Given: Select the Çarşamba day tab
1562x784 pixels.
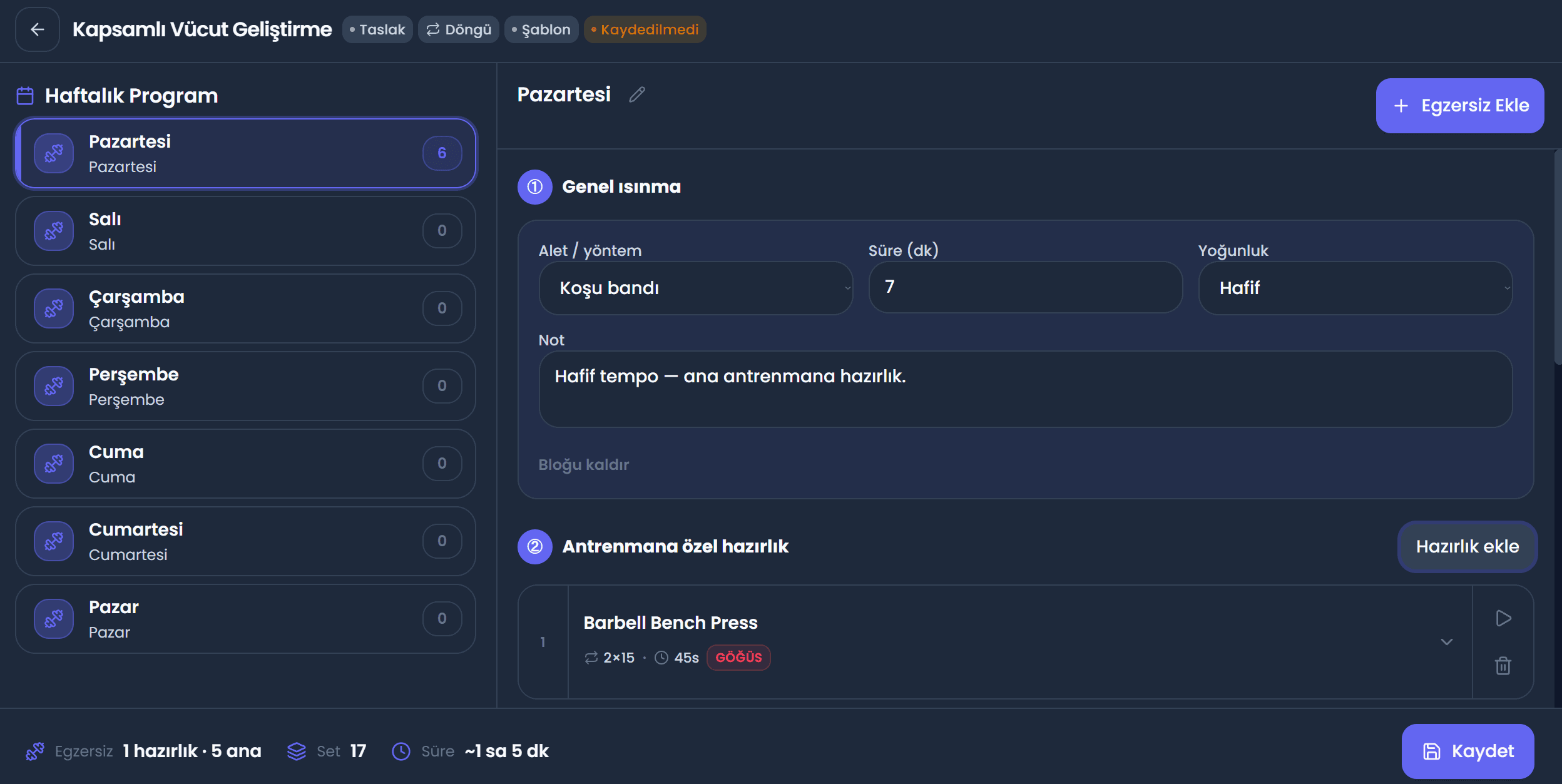Looking at the screenshot, I should pyautogui.click(x=245, y=308).
